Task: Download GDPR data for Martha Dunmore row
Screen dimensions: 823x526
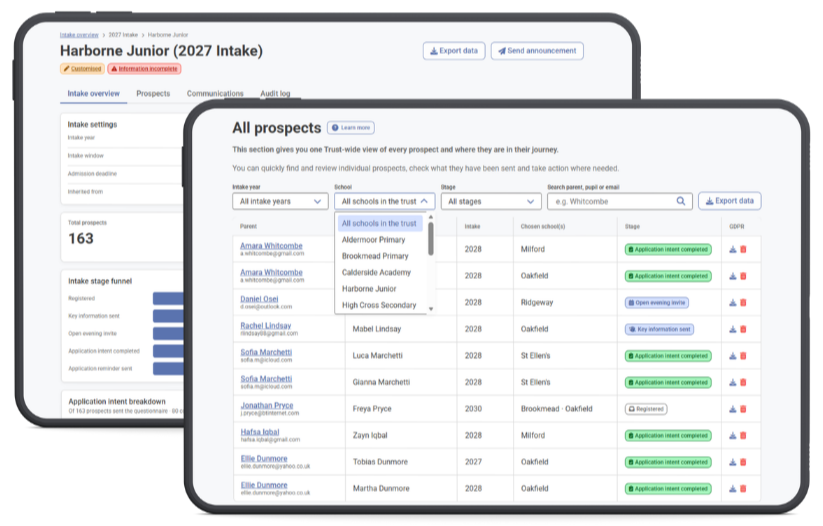Action: [x=733, y=489]
